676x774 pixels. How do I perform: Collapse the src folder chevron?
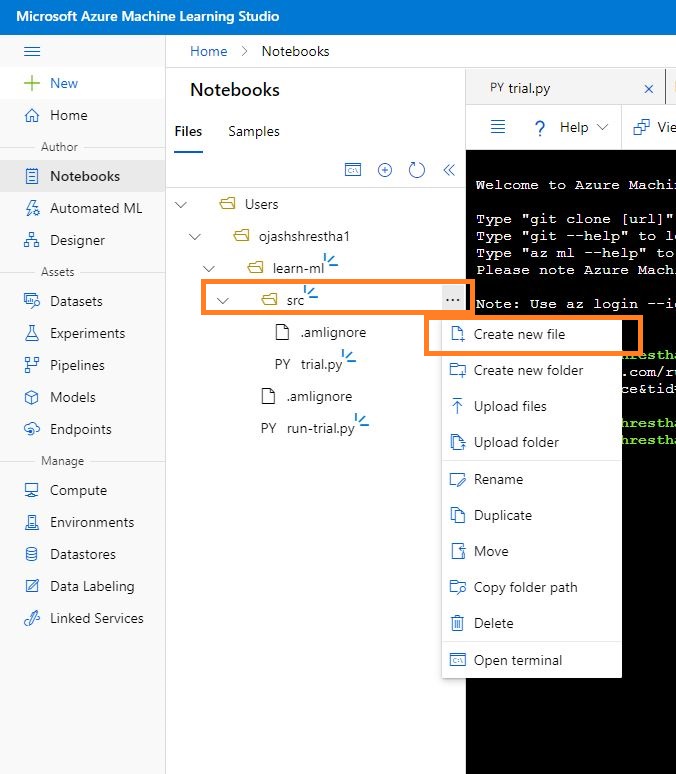[x=223, y=300]
